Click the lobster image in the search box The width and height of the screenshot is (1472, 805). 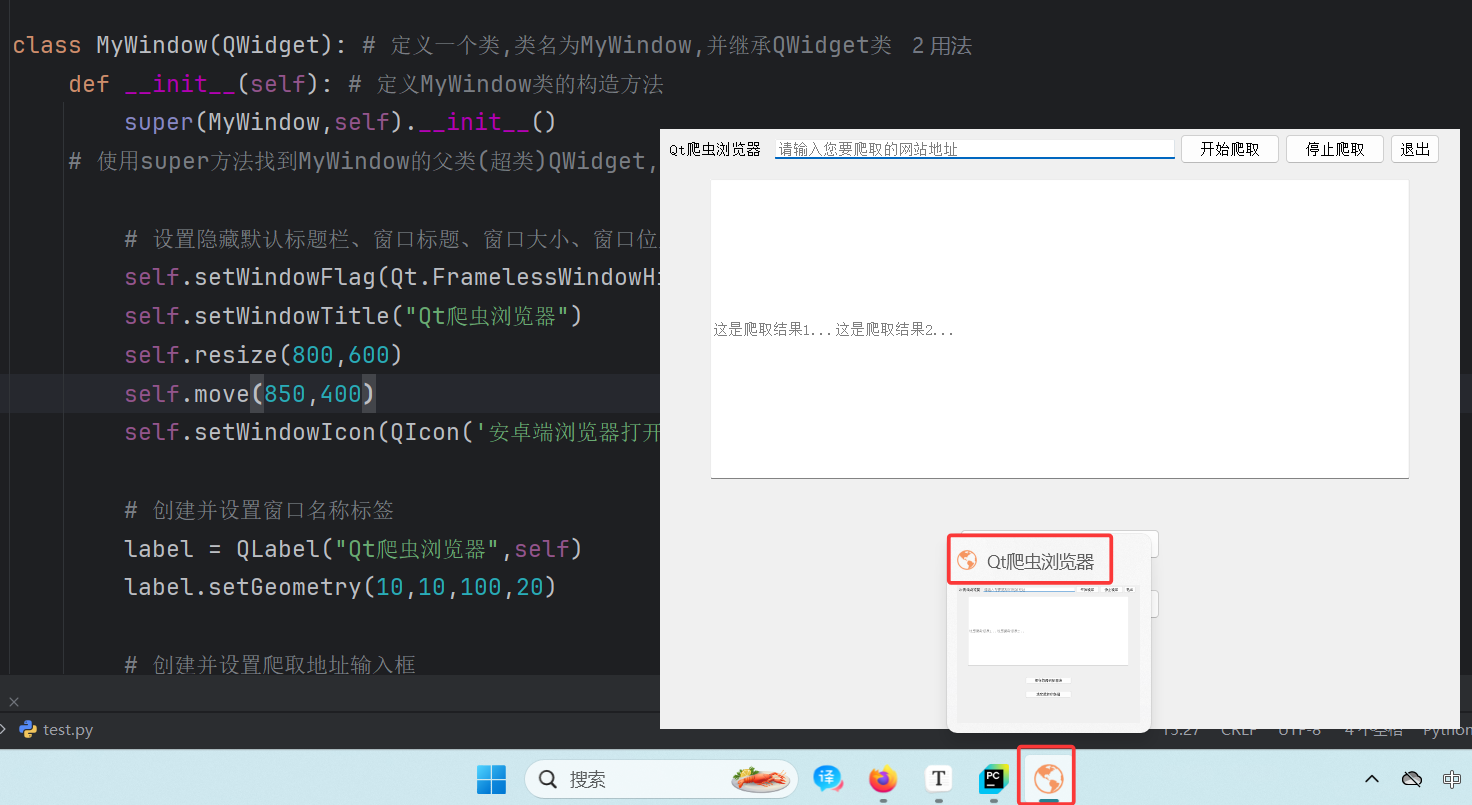(761, 779)
